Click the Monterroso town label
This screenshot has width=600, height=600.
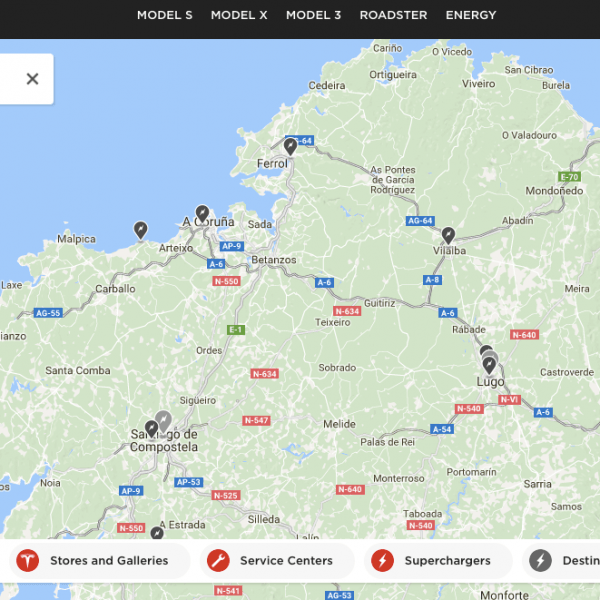tap(399, 478)
